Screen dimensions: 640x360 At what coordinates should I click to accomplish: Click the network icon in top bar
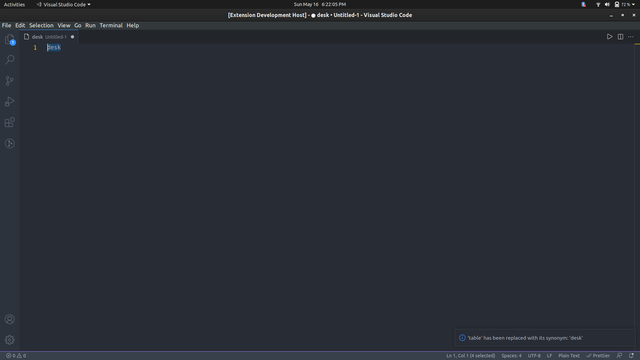pos(598,4)
